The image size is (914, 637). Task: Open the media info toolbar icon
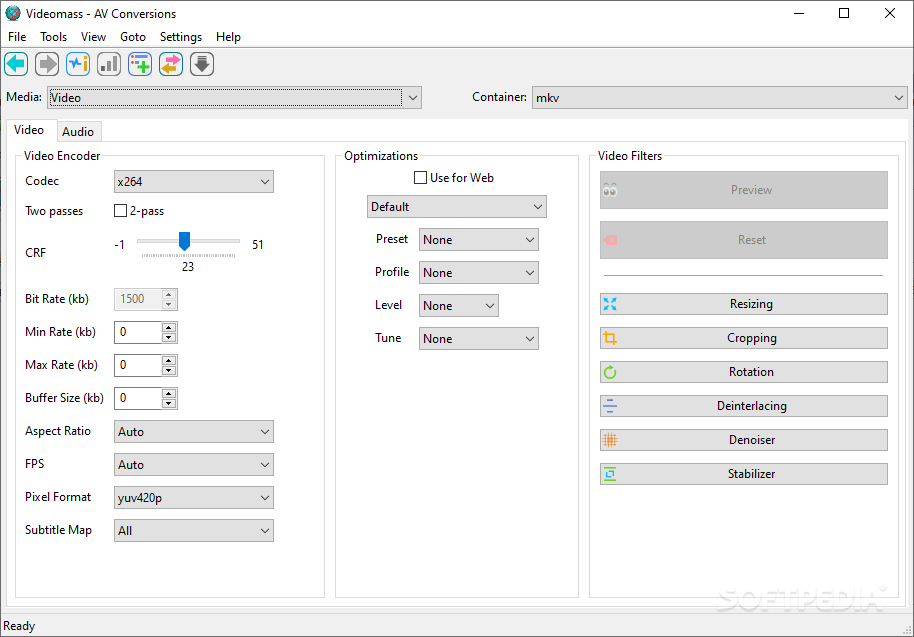pyautogui.click(x=78, y=64)
